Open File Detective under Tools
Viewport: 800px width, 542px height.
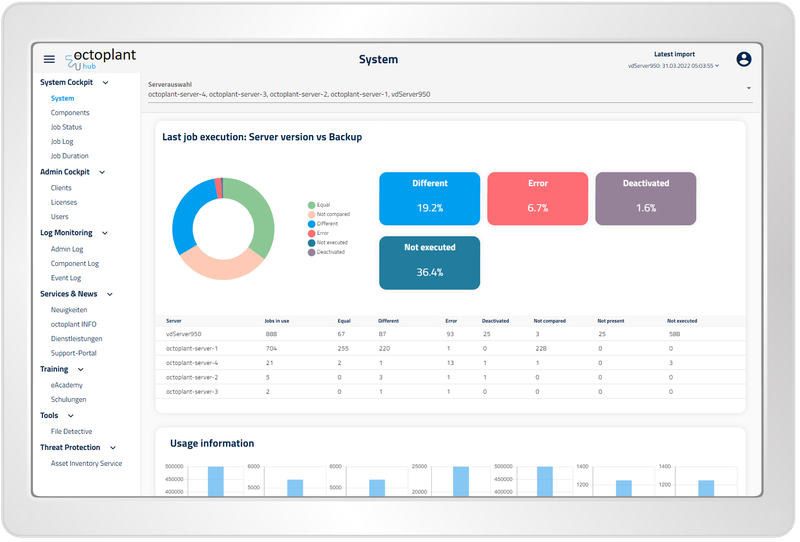(x=73, y=430)
